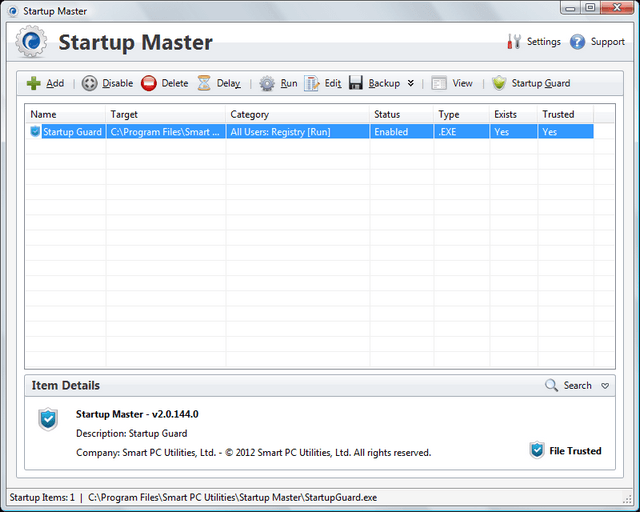Select the Startup Guard list row
Screen dimensions: 640x512
tap(72, 132)
